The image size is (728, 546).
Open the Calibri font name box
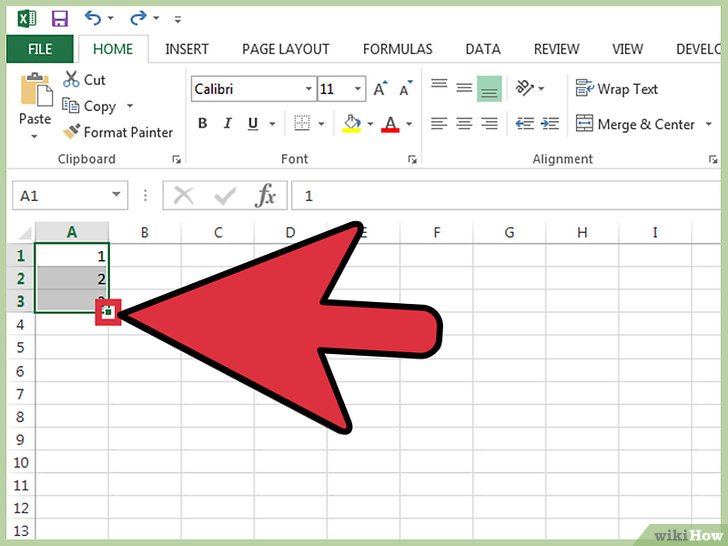click(x=254, y=89)
